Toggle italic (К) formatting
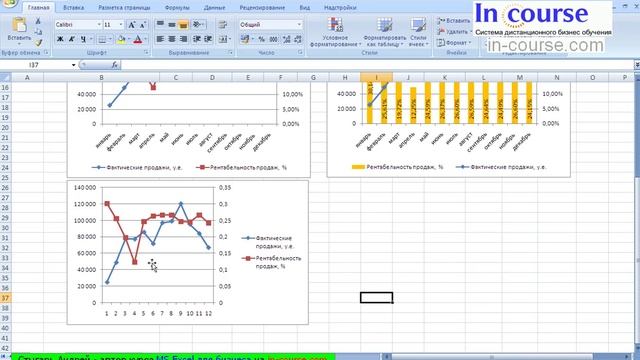The height and width of the screenshot is (360, 640). coord(71,39)
